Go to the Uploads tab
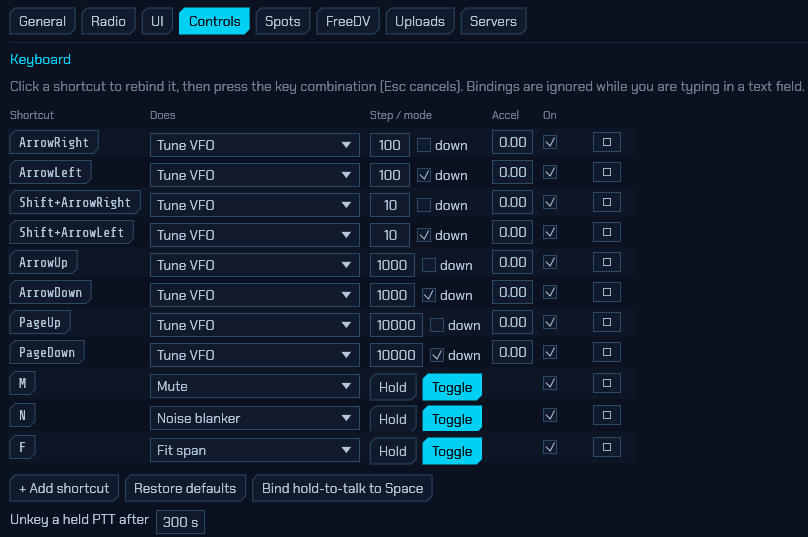The height and width of the screenshot is (537, 808). 420,21
